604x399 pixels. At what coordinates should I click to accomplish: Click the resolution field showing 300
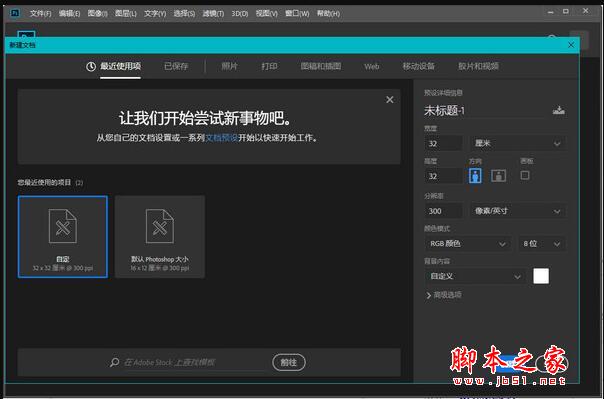443,211
